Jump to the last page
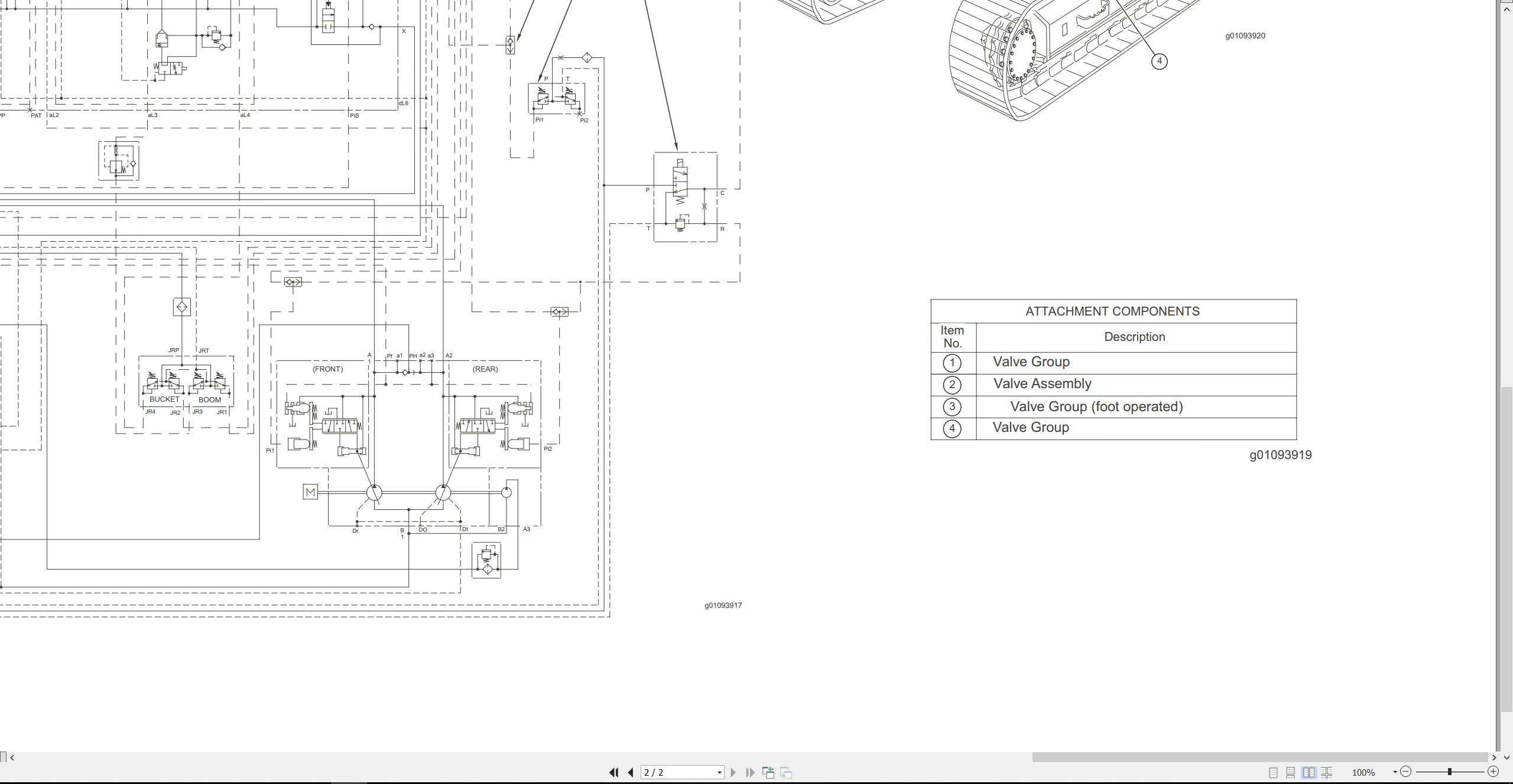1513x784 pixels. 751,772
